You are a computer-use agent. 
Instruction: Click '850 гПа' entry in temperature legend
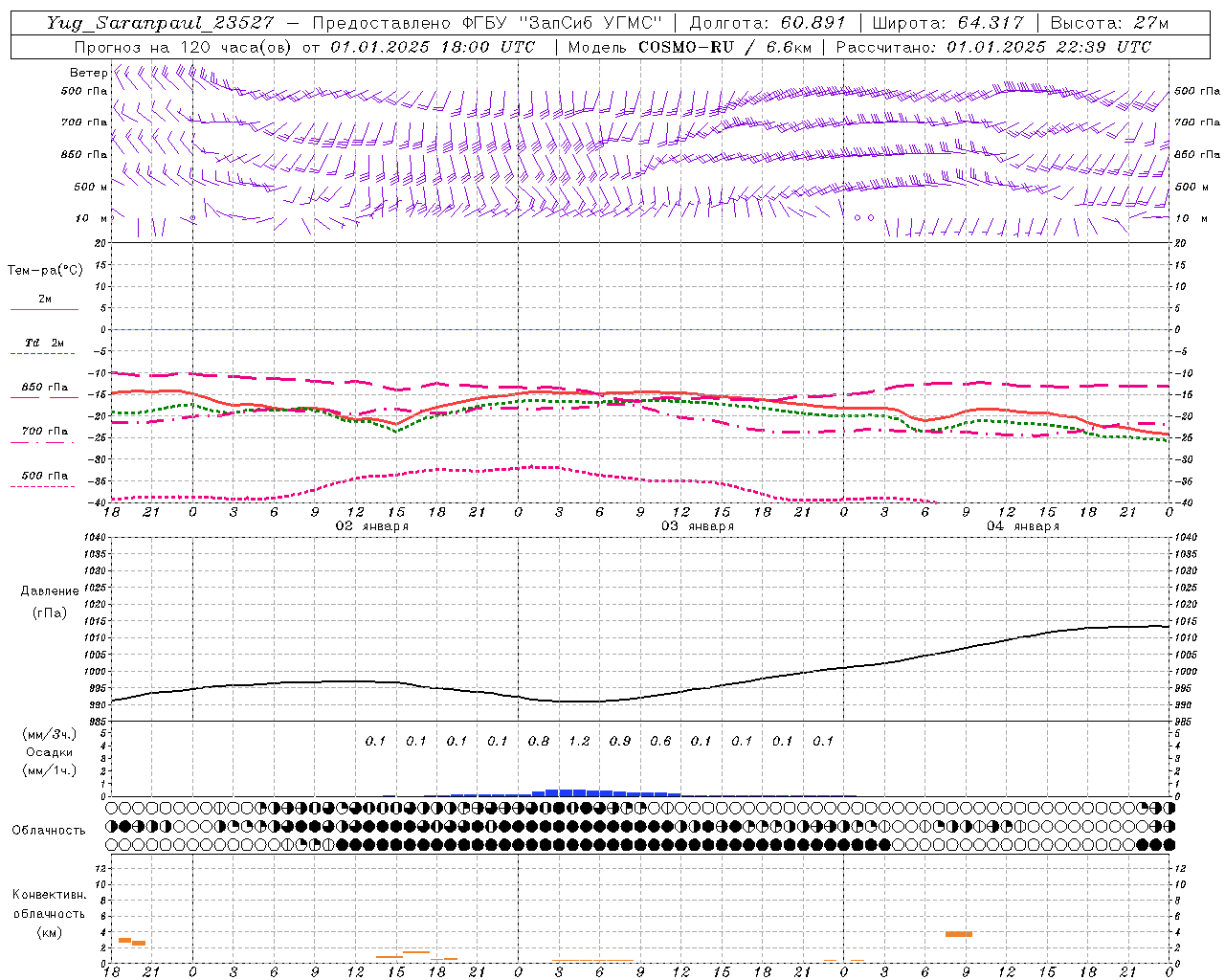[x=44, y=388]
